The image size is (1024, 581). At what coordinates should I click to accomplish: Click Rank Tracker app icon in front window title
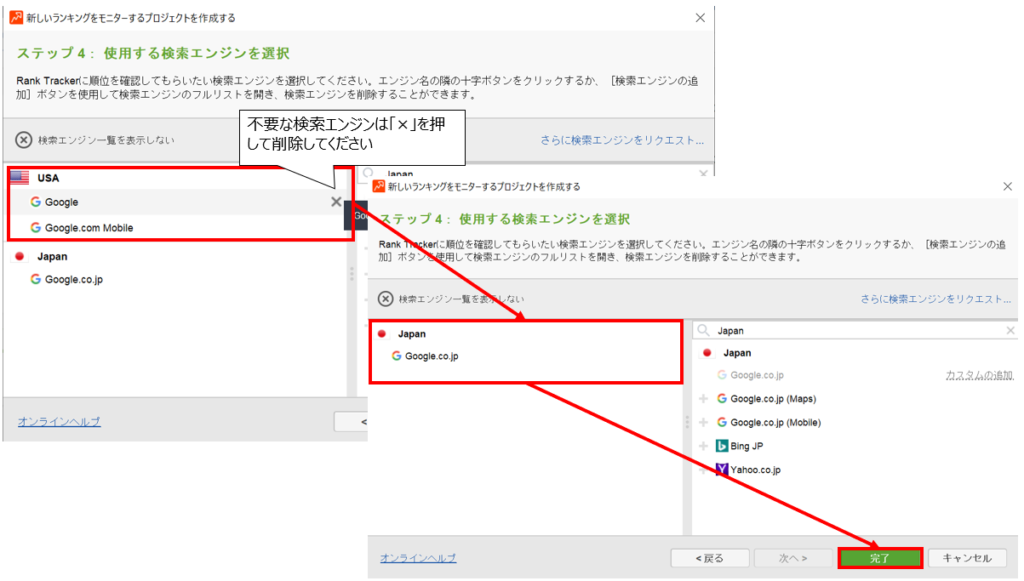[x=379, y=186]
